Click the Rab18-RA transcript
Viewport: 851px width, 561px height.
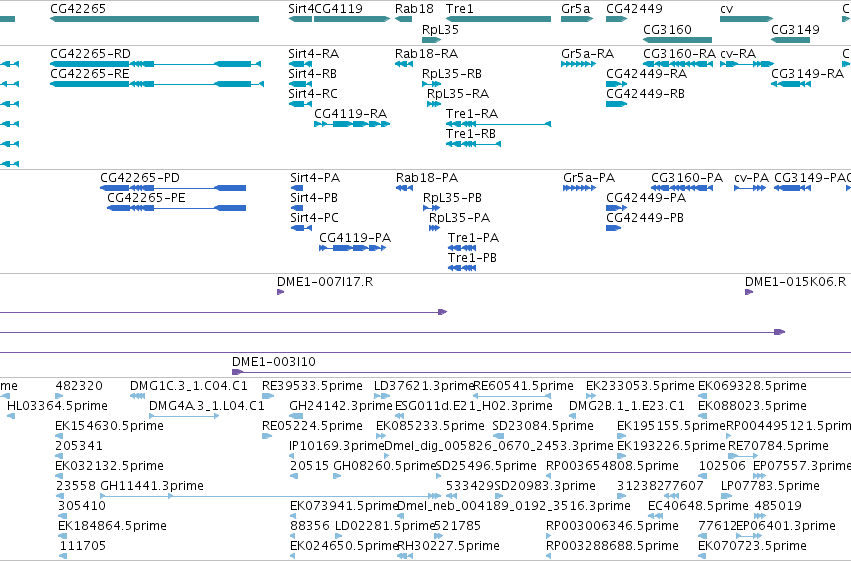point(404,64)
